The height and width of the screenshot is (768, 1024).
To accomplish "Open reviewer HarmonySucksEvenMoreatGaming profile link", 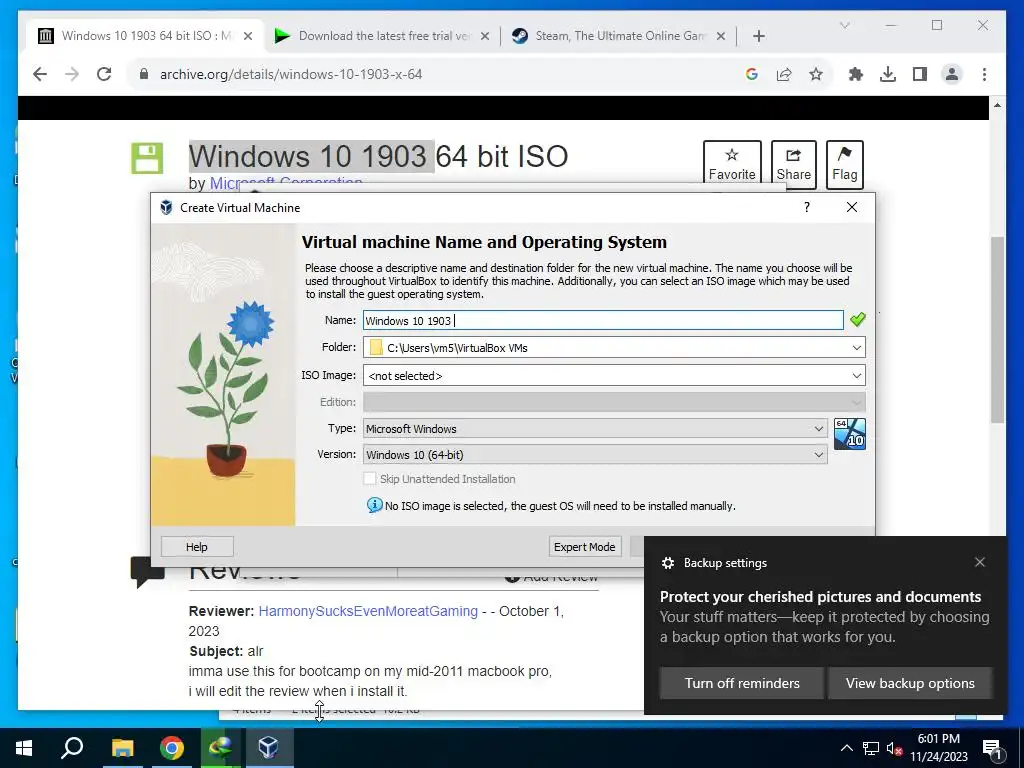I will click(x=368, y=611).
